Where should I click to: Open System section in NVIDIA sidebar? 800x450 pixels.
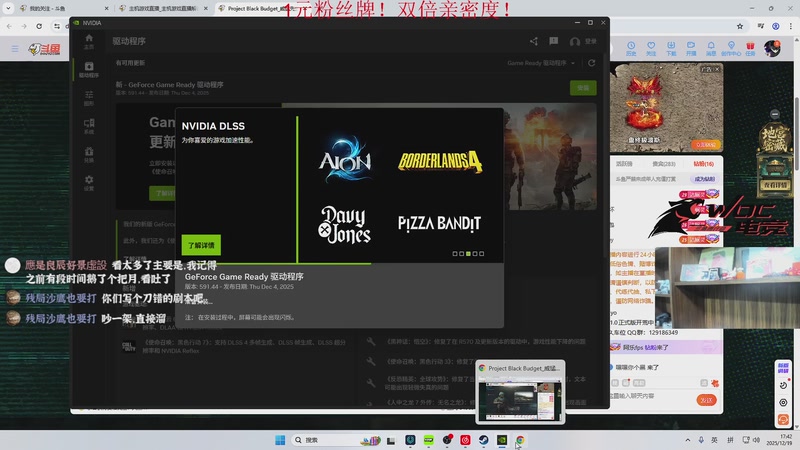coord(89,126)
